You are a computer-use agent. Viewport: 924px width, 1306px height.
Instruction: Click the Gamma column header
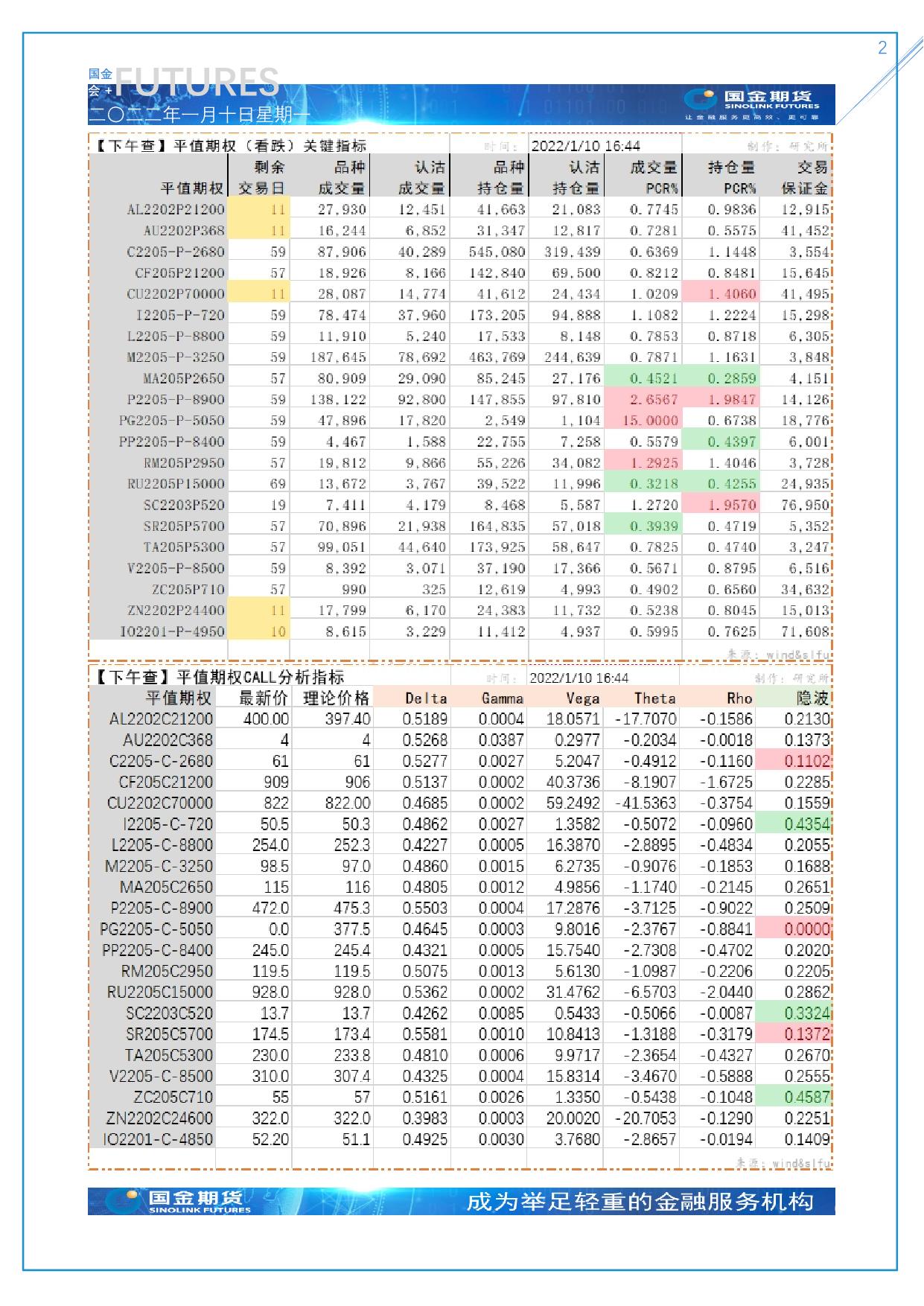(x=502, y=698)
